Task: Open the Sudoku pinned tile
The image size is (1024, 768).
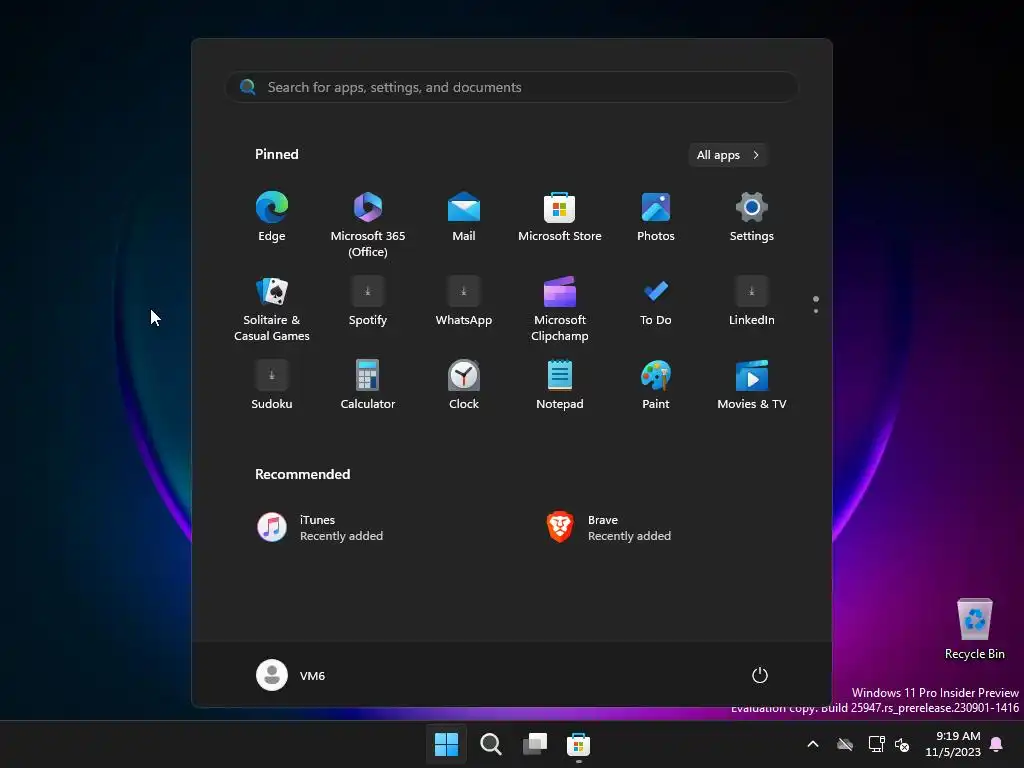Action: click(272, 385)
